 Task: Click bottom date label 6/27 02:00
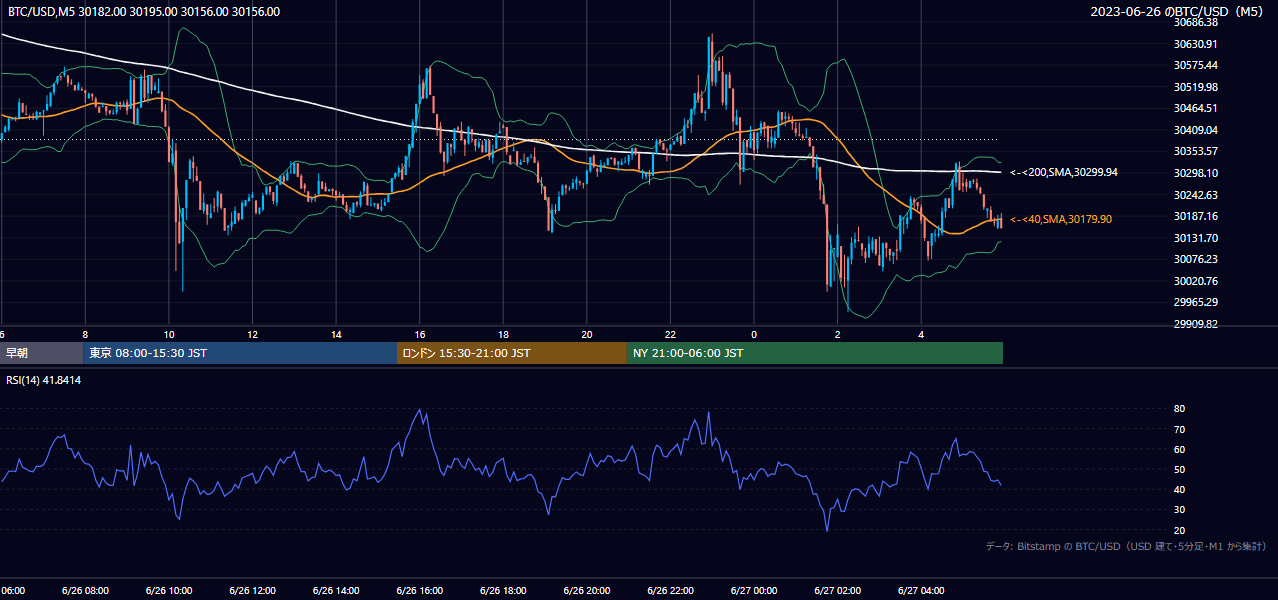(x=838, y=591)
